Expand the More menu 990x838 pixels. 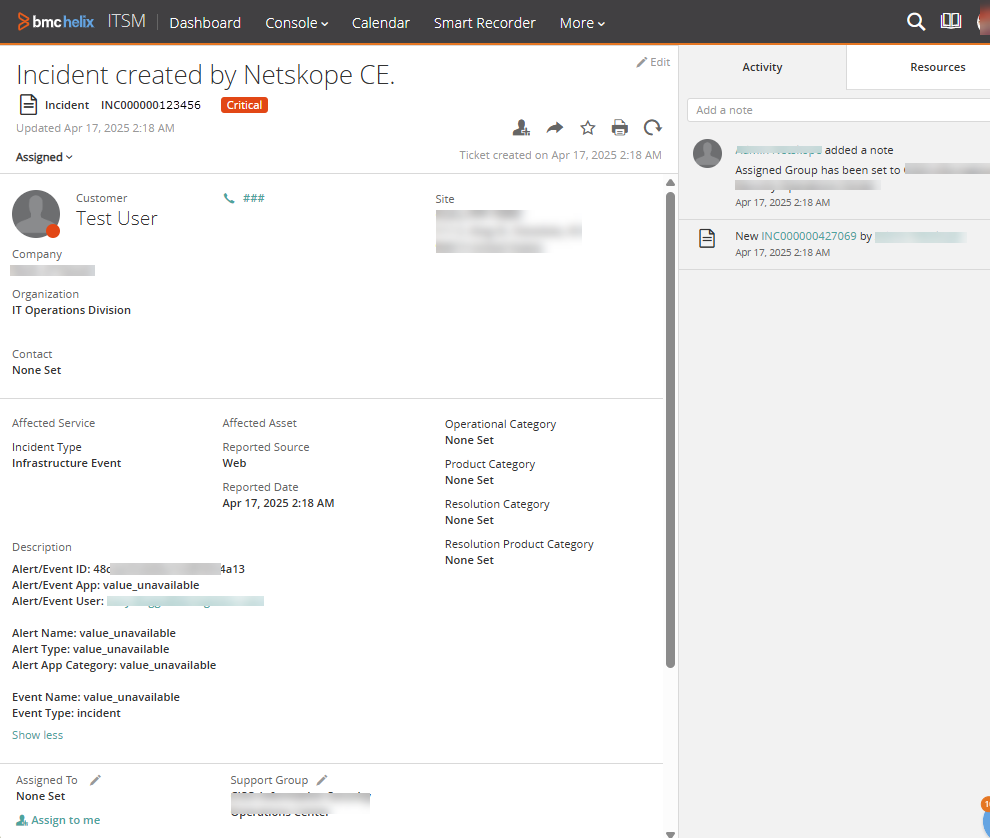(581, 23)
